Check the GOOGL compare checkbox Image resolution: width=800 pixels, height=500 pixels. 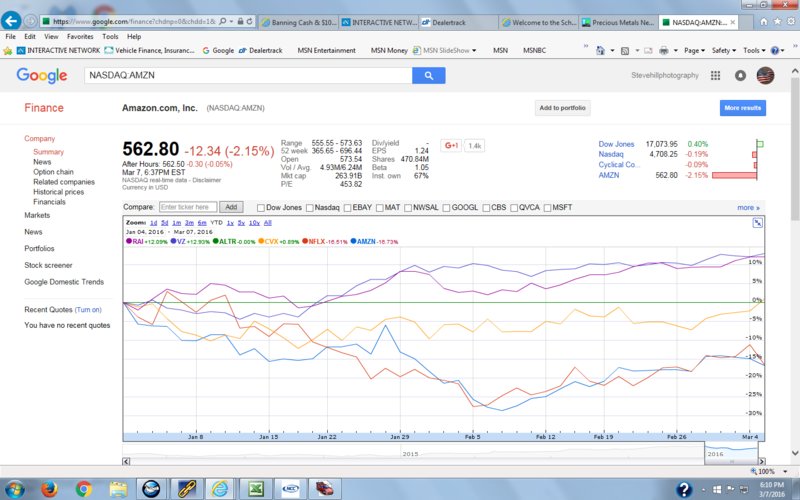point(446,208)
